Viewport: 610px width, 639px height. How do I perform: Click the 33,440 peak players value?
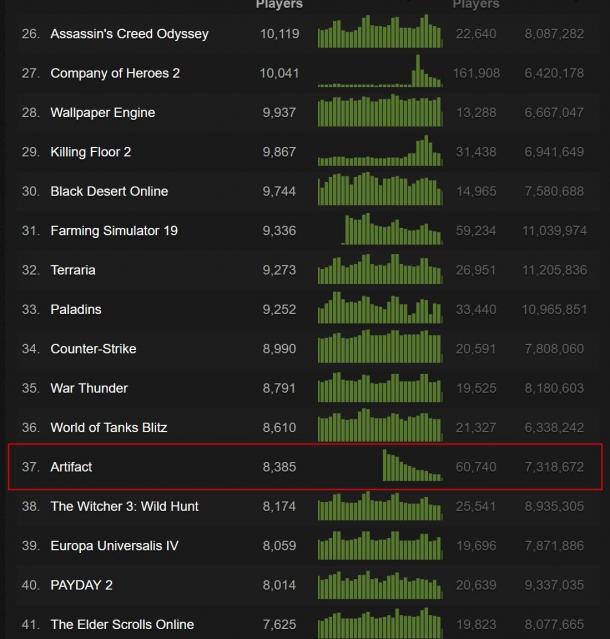click(x=476, y=310)
